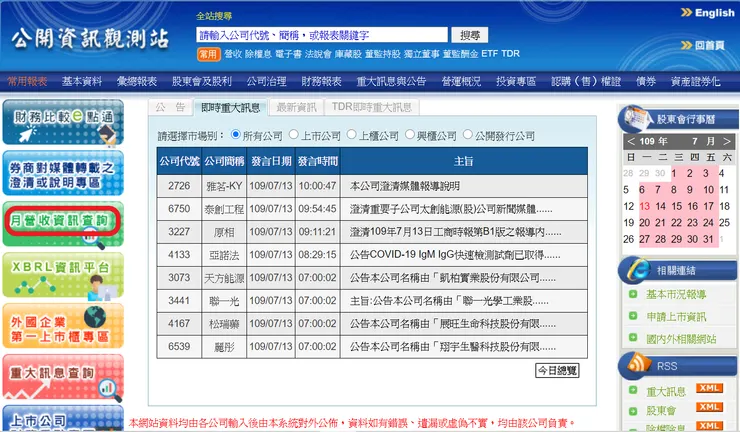This screenshot has height=432, width=740.
Task: Click the 法說會 quick link
Action: click(x=318, y=54)
